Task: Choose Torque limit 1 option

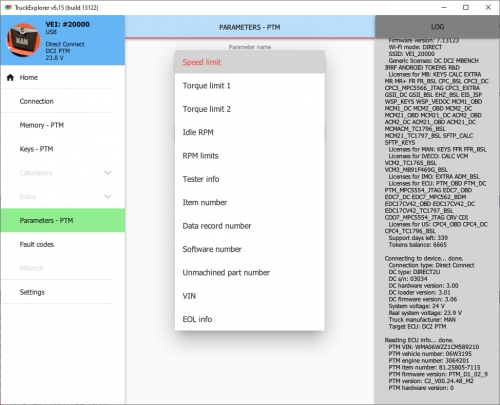Action: coord(250,86)
